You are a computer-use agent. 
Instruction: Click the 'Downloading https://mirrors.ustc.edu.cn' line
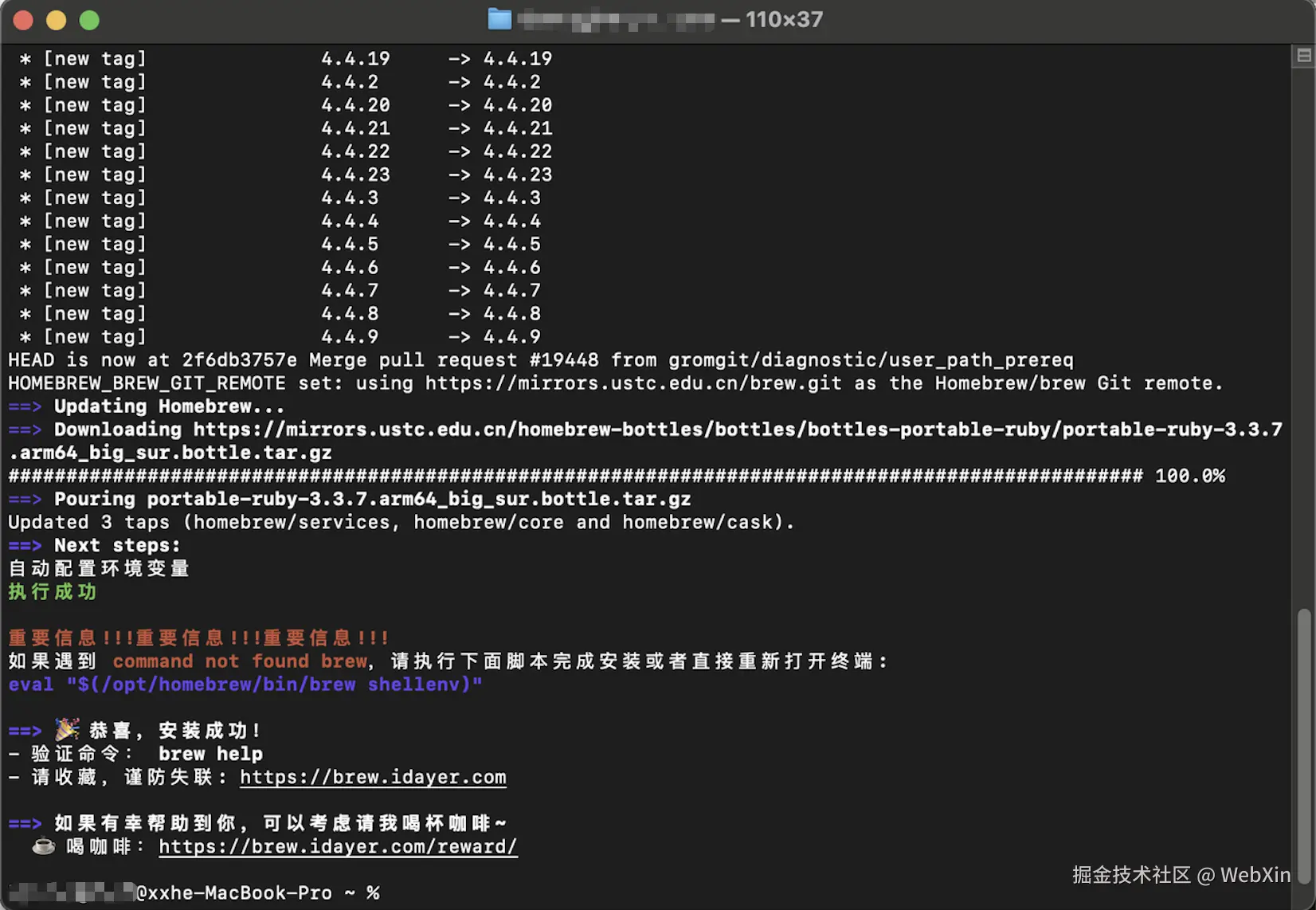click(645, 441)
